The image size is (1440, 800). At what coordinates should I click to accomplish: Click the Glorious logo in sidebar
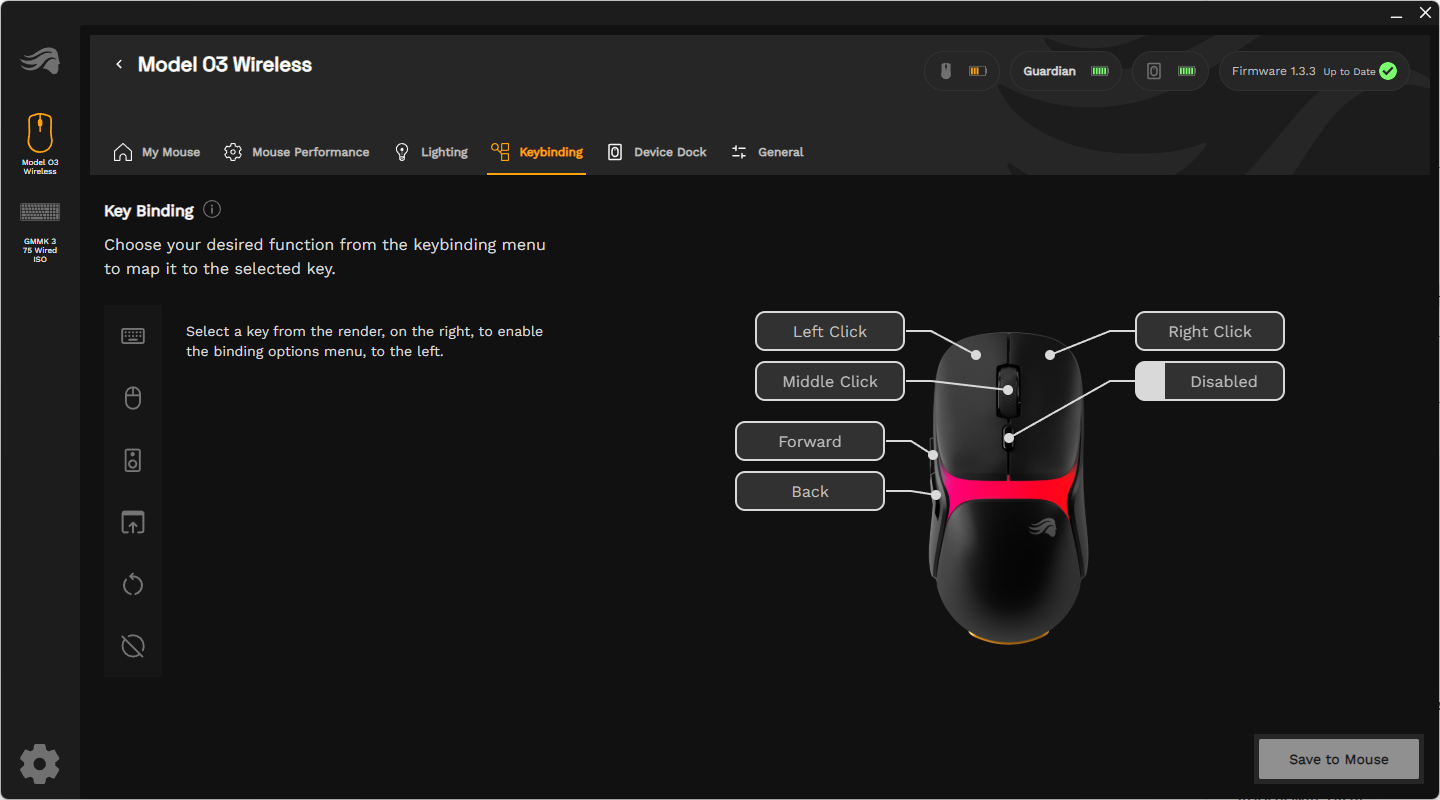(x=40, y=61)
